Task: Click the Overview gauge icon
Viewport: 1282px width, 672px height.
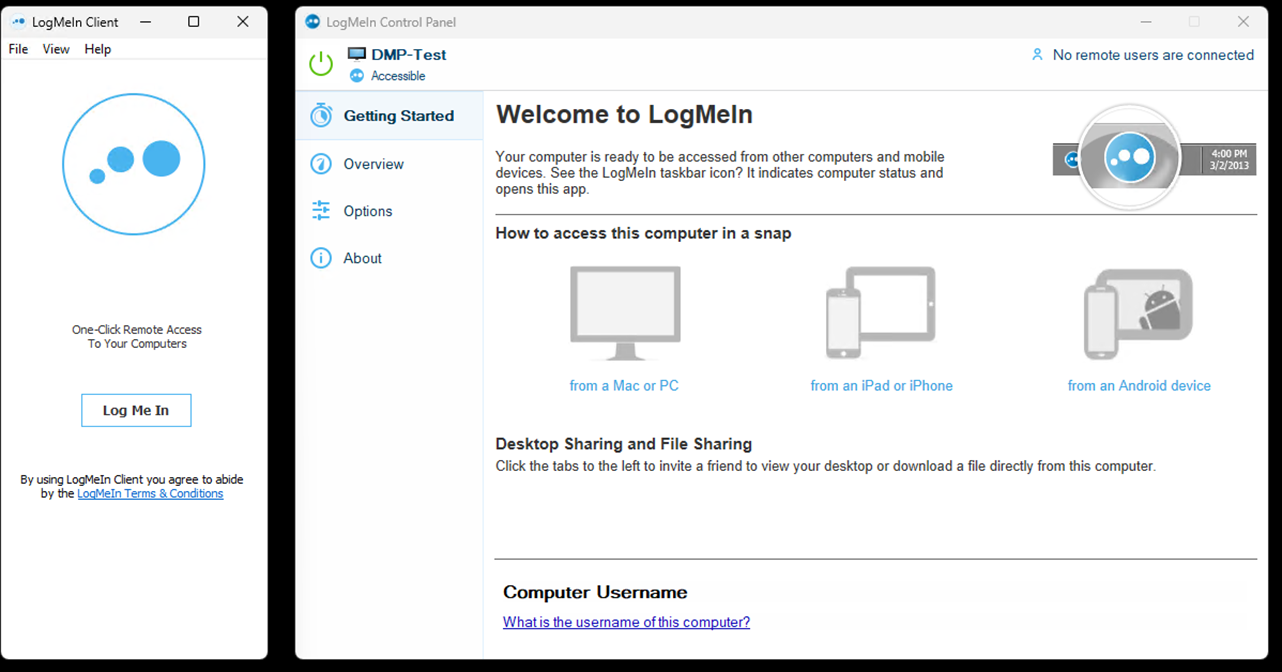Action: (321, 164)
